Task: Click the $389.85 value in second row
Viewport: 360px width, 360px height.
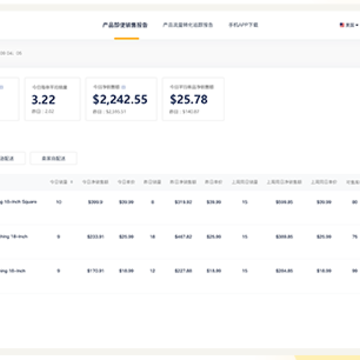Action: 284,237
